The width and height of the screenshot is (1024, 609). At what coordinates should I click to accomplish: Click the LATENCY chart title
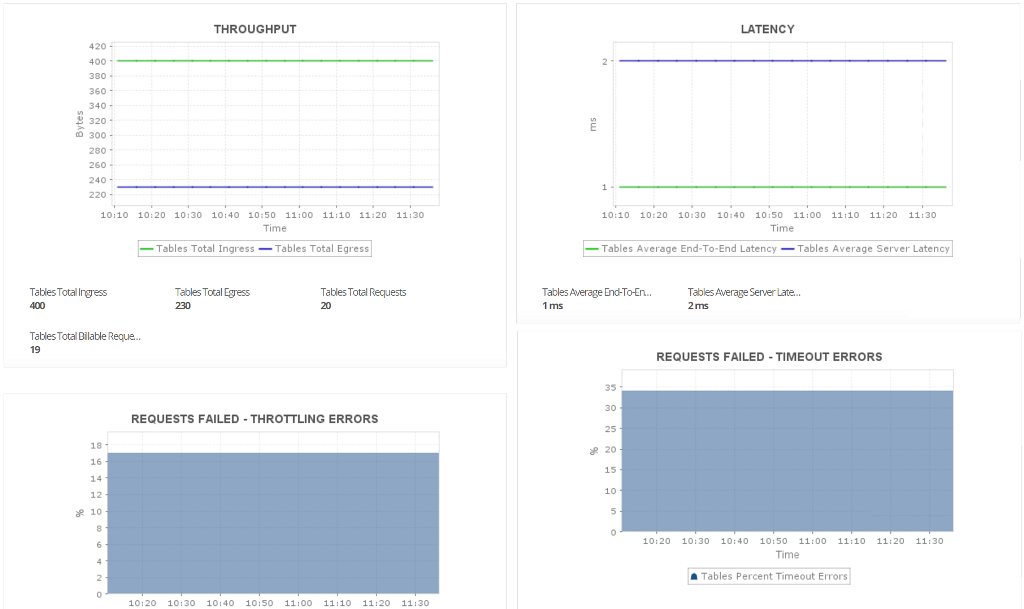[x=767, y=29]
